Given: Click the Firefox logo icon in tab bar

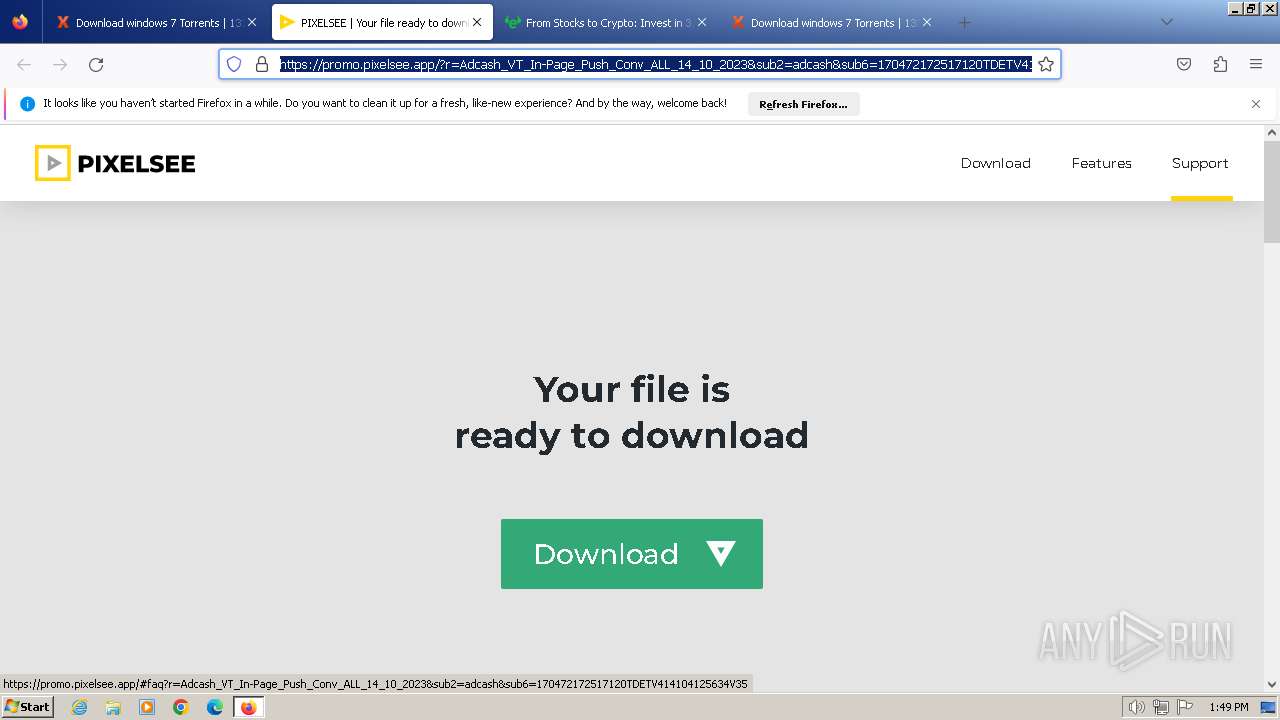Looking at the screenshot, I should tap(20, 22).
